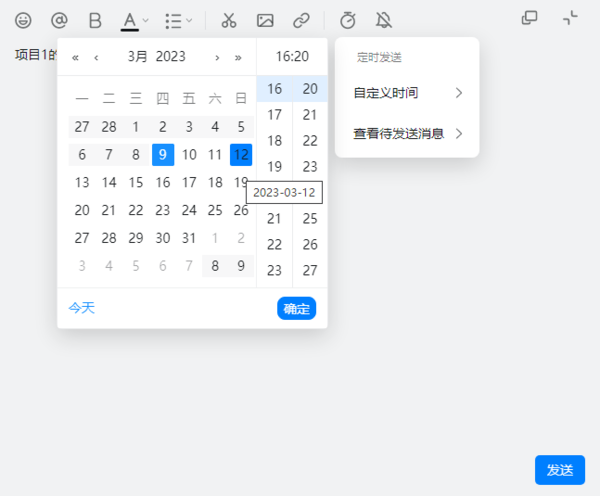The image size is (600, 496).
Task: Insert a hyperlink with link icon
Action: (301, 20)
